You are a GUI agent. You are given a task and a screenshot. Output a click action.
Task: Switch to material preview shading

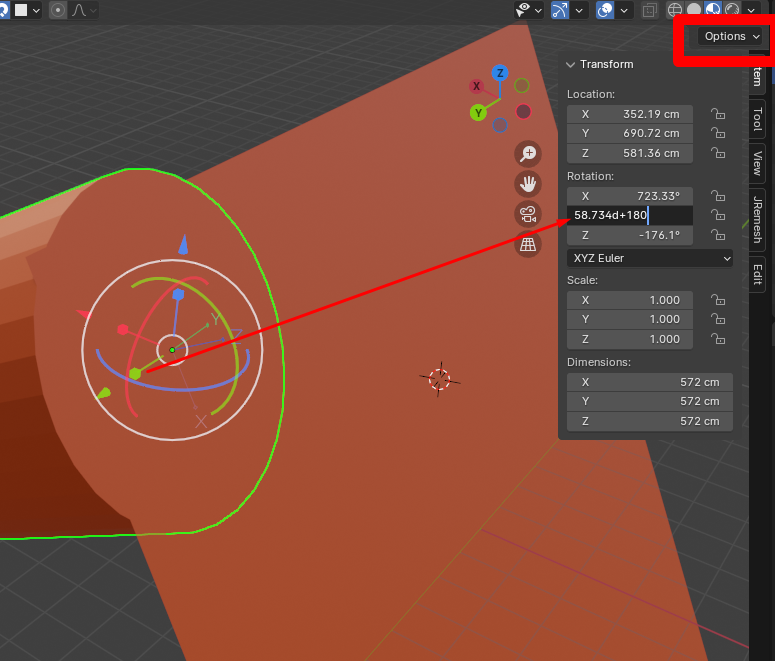tap(713, 9)
